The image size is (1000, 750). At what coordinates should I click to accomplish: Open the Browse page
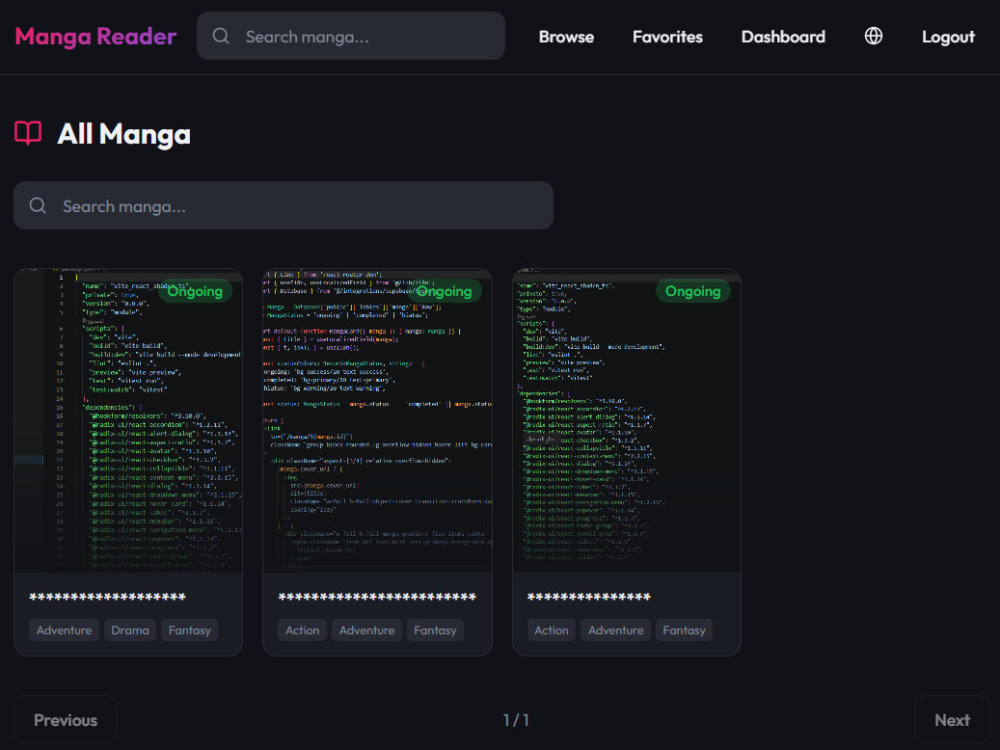pyautogui.click(x=566, y=37)
